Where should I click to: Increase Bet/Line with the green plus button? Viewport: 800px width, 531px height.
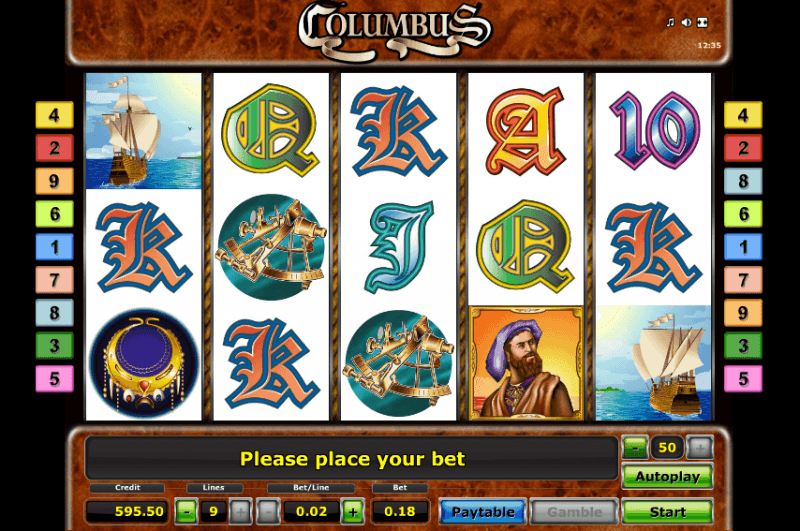(353, 511)
